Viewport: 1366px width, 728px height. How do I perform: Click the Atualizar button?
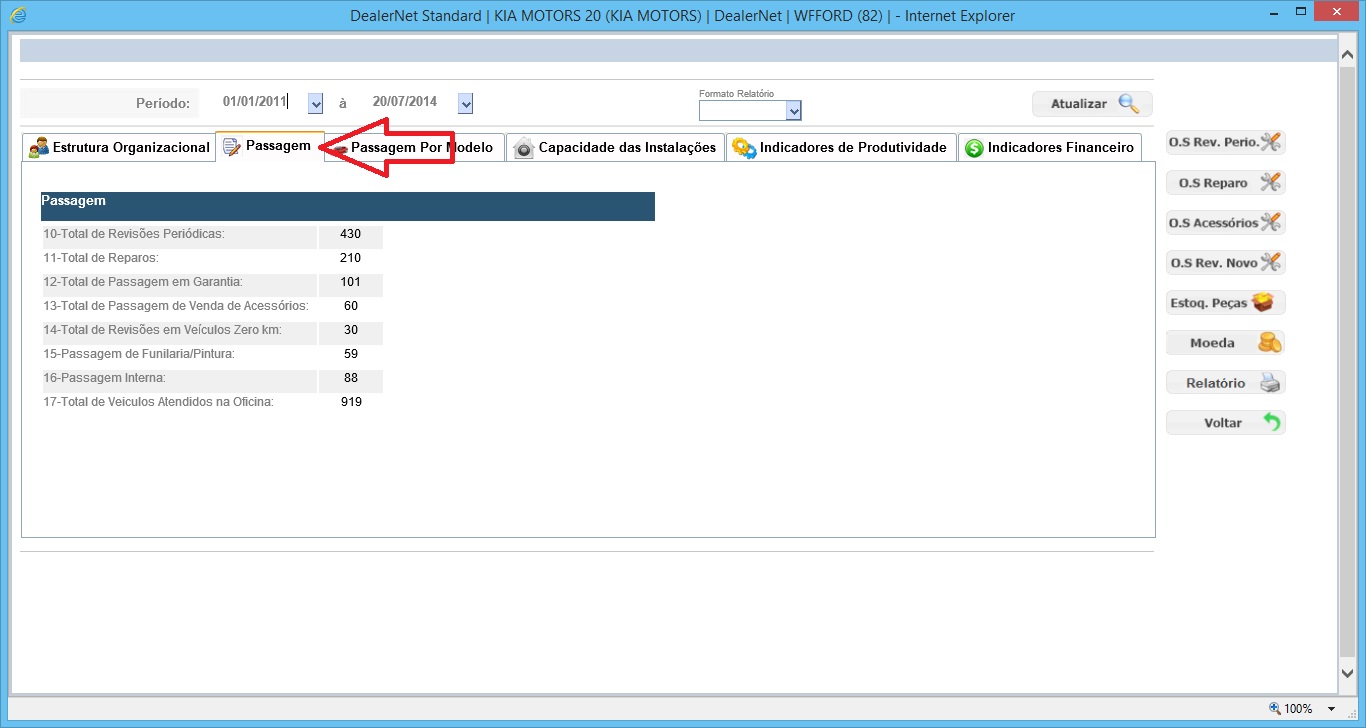[1092, 104]
